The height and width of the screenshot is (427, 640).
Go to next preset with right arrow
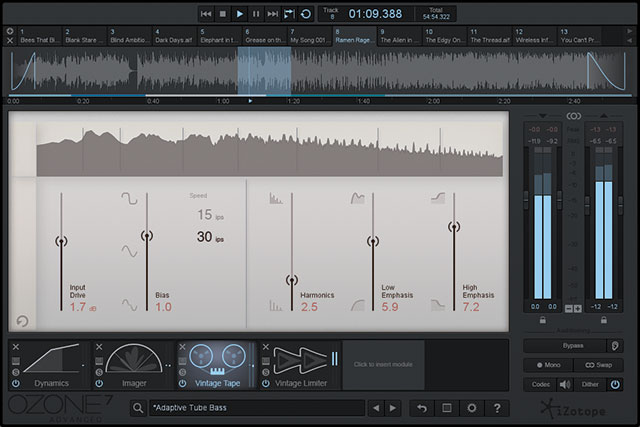(x=393, y=408)
